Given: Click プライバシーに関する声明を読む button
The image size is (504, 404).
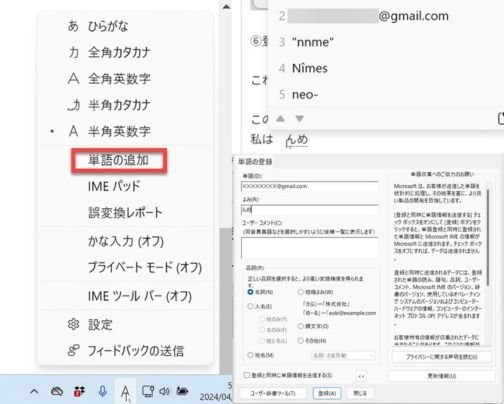Looking at the screenshot, I should pyautogui.click(x=442, y=357).
